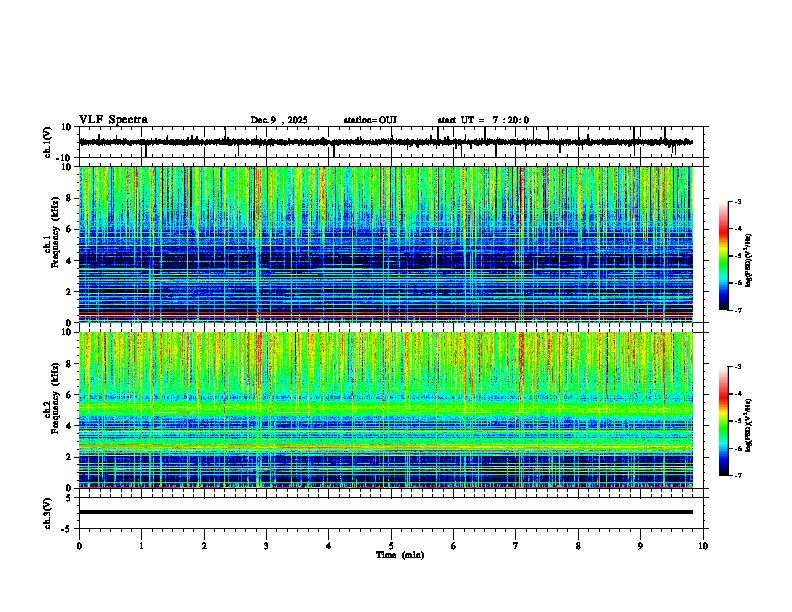This screenshot has width=792, height=612.
Task: Click the "-3" label on ch.1 colorbar
Action: coord(738,201)
